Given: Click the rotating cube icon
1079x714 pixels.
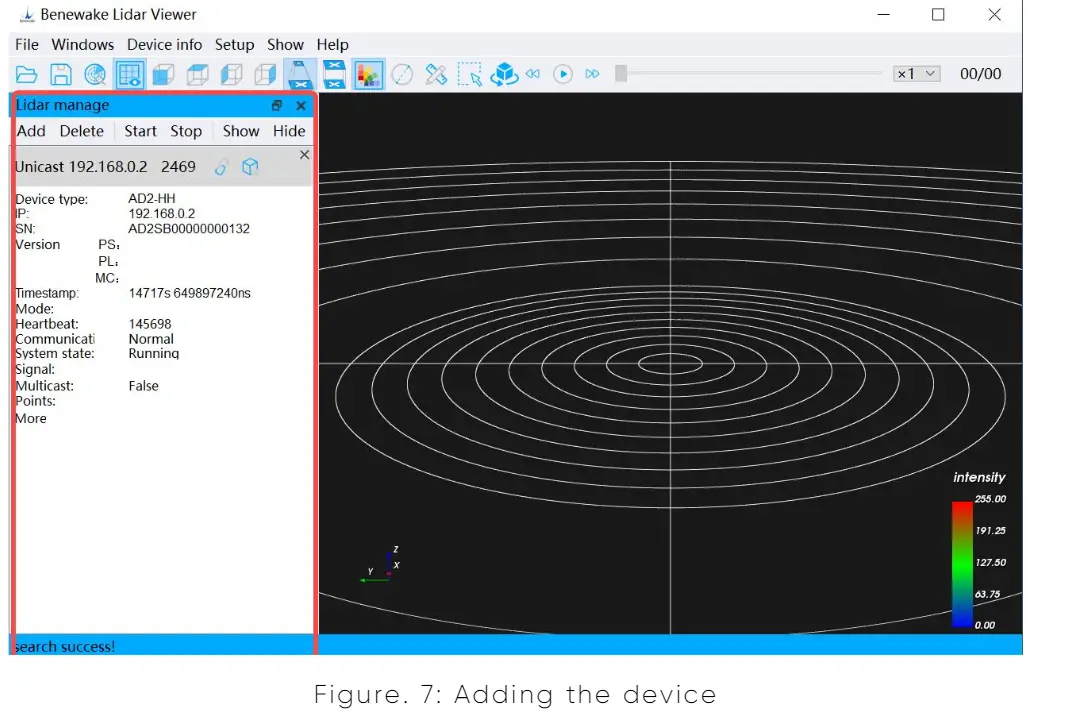Looking at the screenshot, I should tap(504, 74).
